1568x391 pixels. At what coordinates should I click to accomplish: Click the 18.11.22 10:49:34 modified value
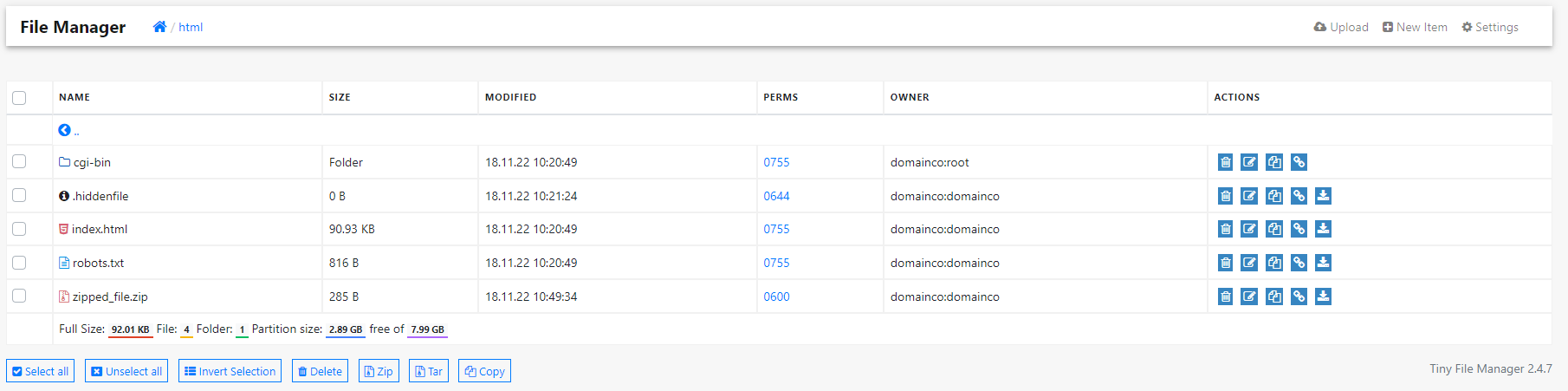tap(531, 297)
